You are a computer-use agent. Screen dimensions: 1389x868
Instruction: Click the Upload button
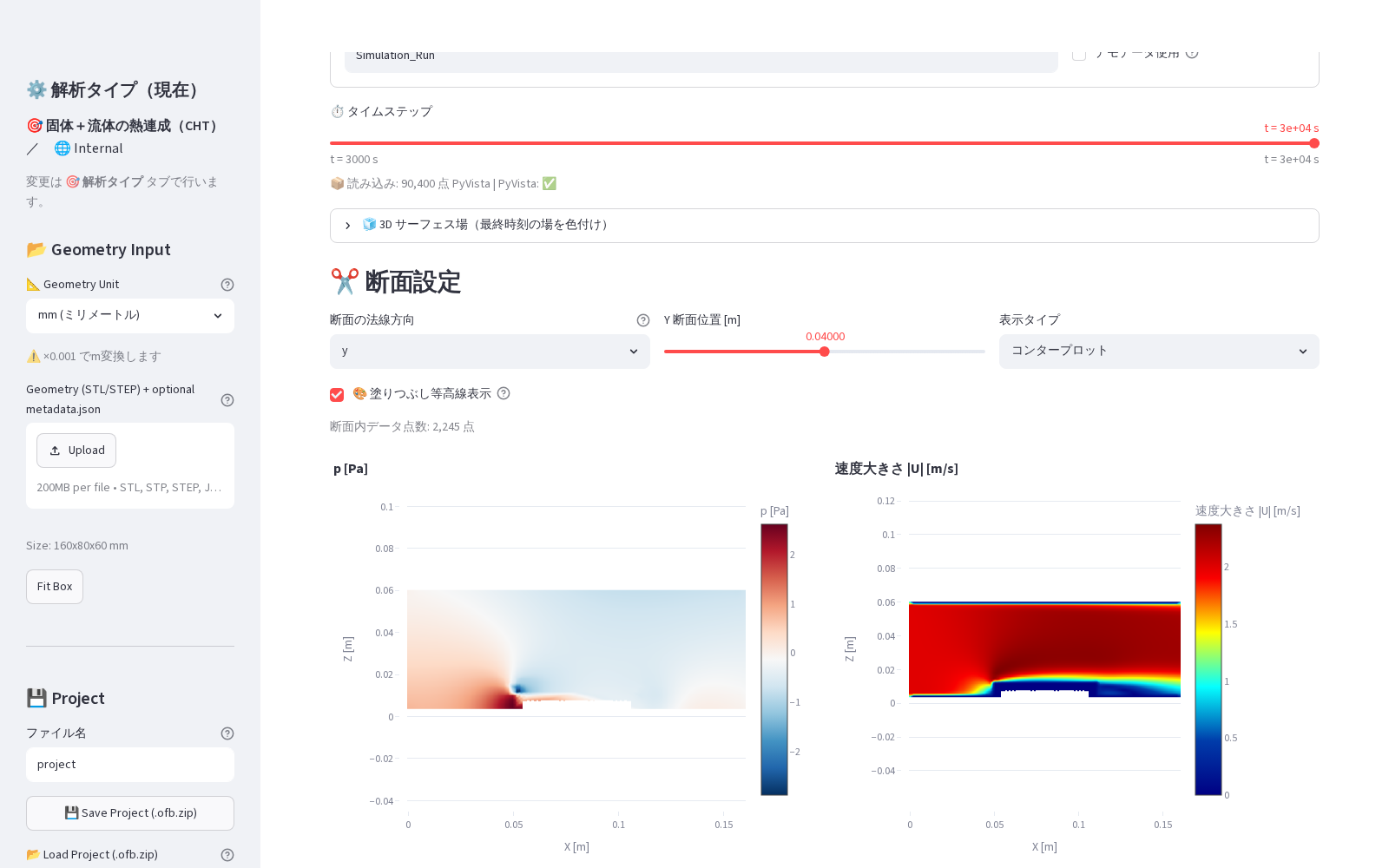tap(76, 450)
